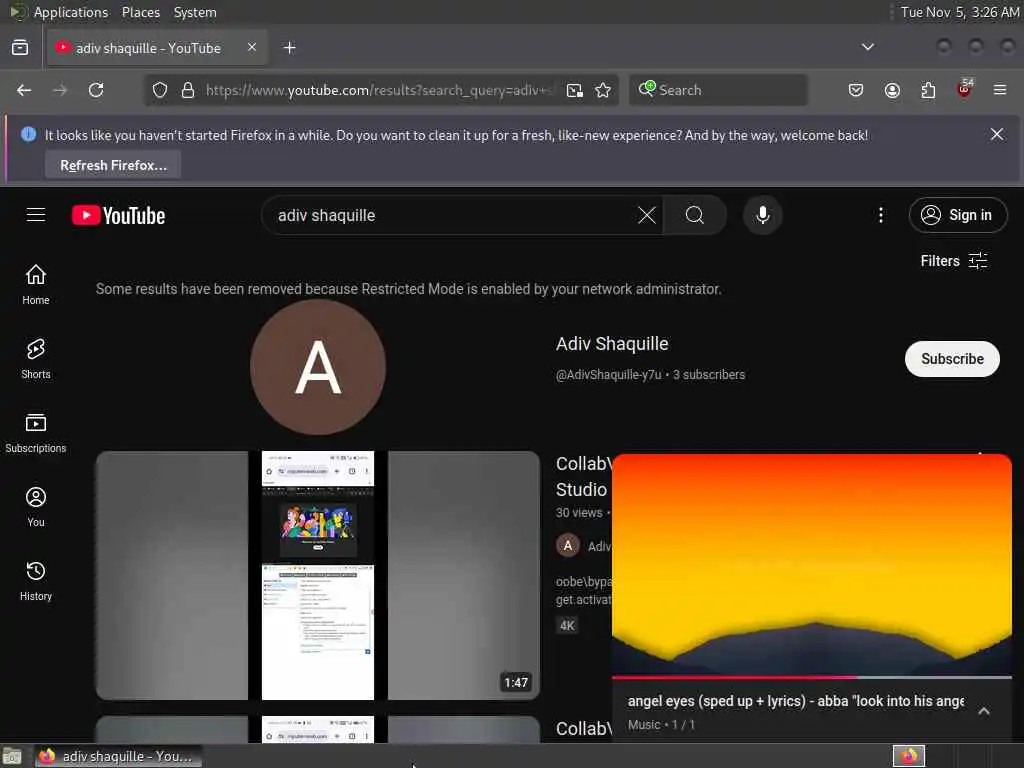Viewport: 1024px width, 768px height.
Task: Open Firefox application hamburger menu
Action: pyautogui.click(x=1000, y=90)
